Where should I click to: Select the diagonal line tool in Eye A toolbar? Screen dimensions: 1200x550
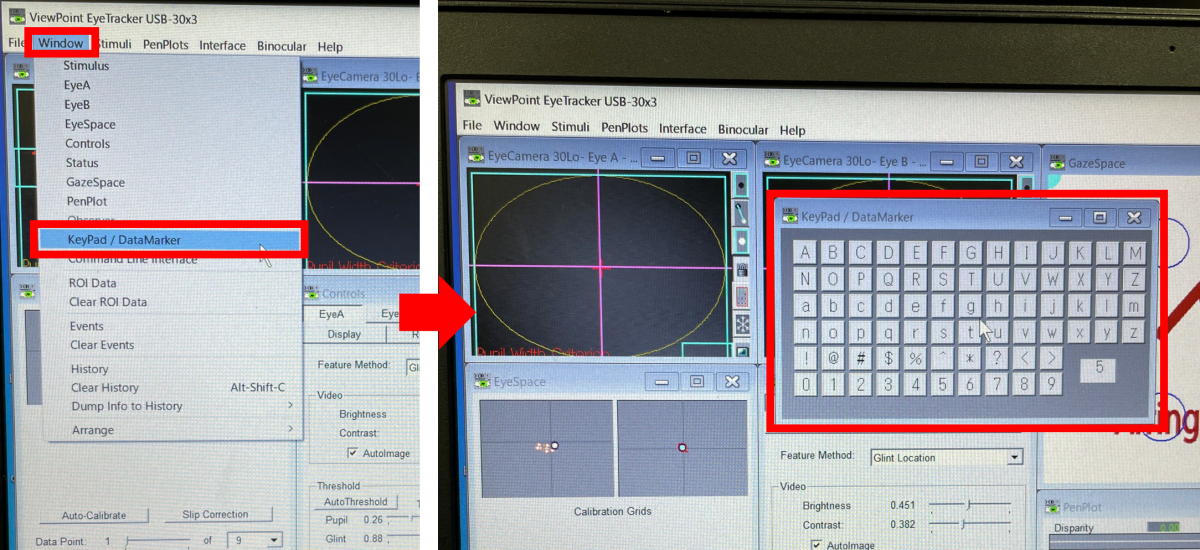(x=741, y=213)
